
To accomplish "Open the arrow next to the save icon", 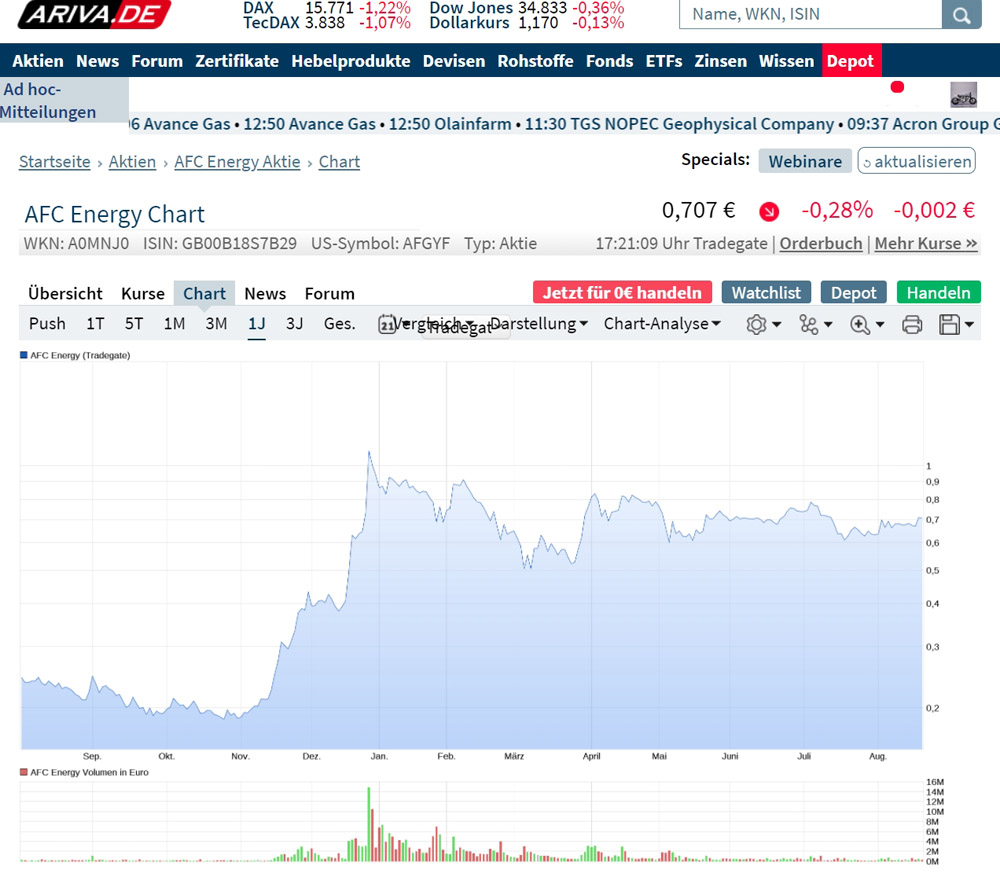I will tap(969, 325).
